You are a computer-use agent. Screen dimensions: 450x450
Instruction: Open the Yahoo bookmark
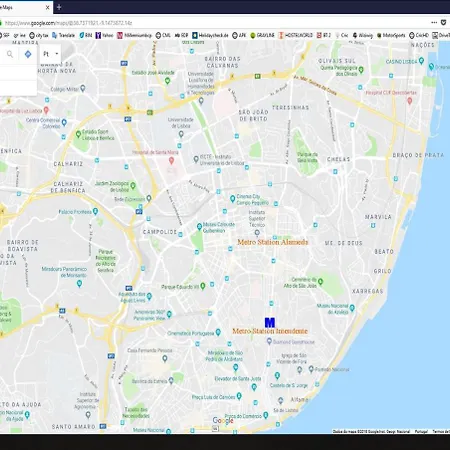click(x=104, y=35)
